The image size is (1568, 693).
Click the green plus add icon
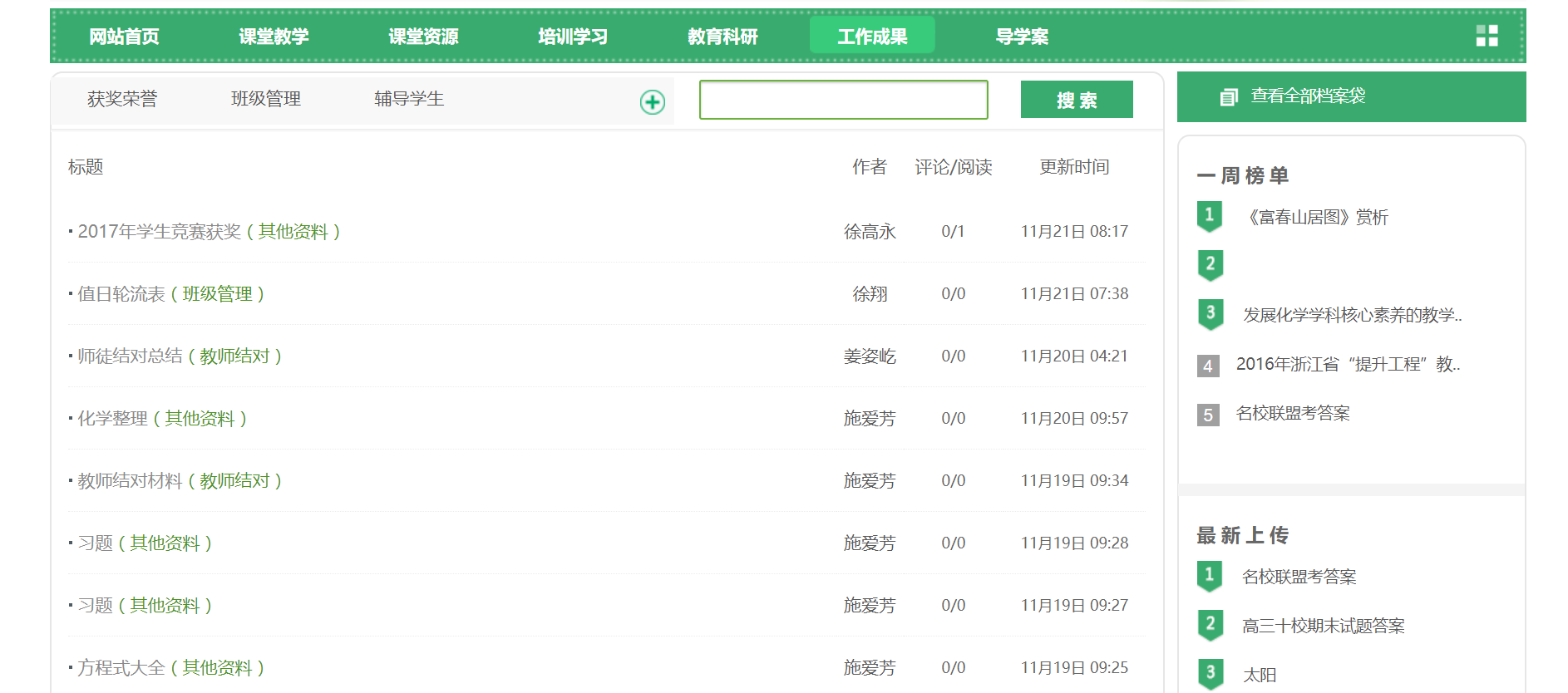pyautogui.click(x=652, y=102)
